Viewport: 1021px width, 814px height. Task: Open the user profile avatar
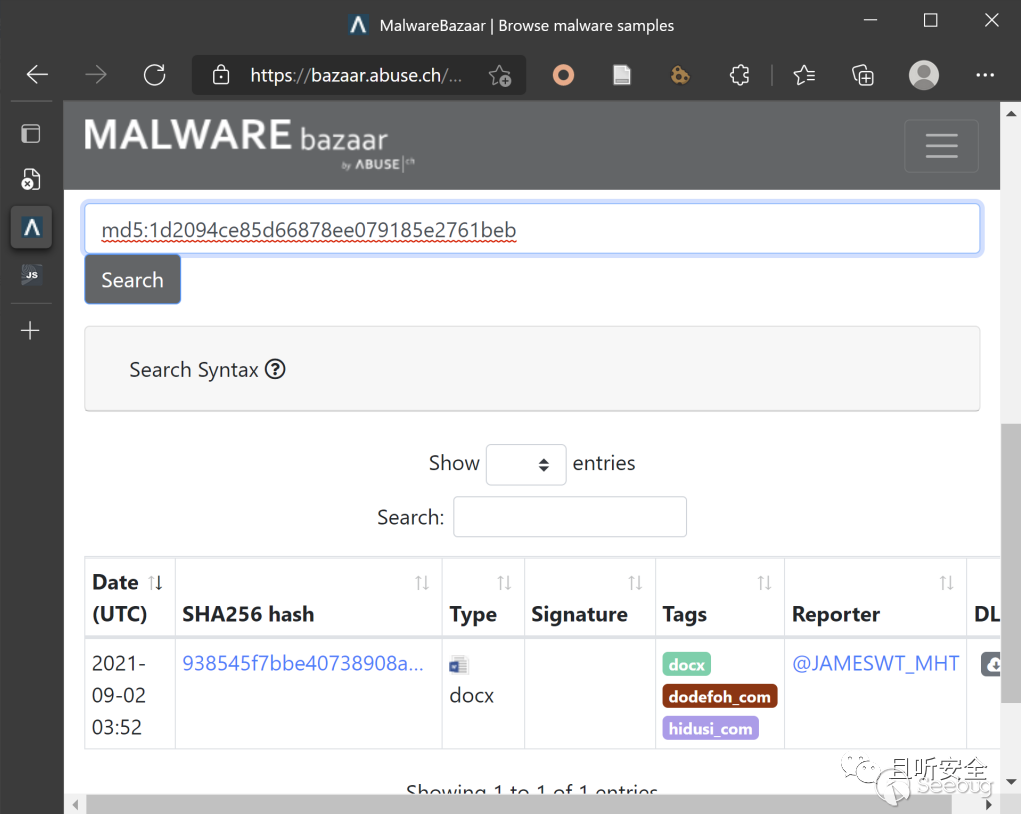tap(923, 75)
